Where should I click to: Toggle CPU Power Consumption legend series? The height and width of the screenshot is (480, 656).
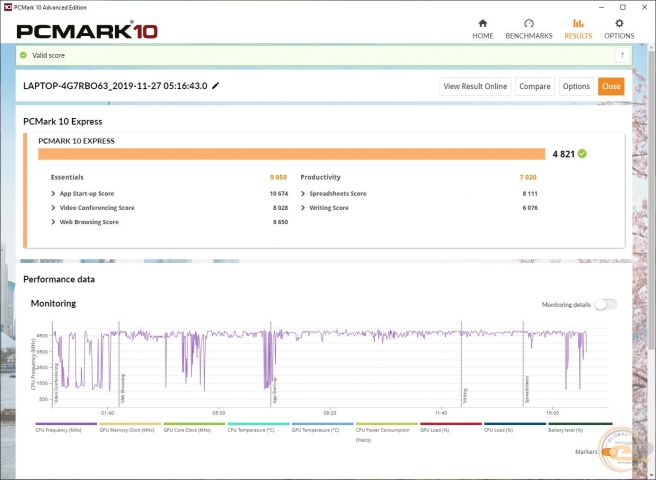click(387, 432)
